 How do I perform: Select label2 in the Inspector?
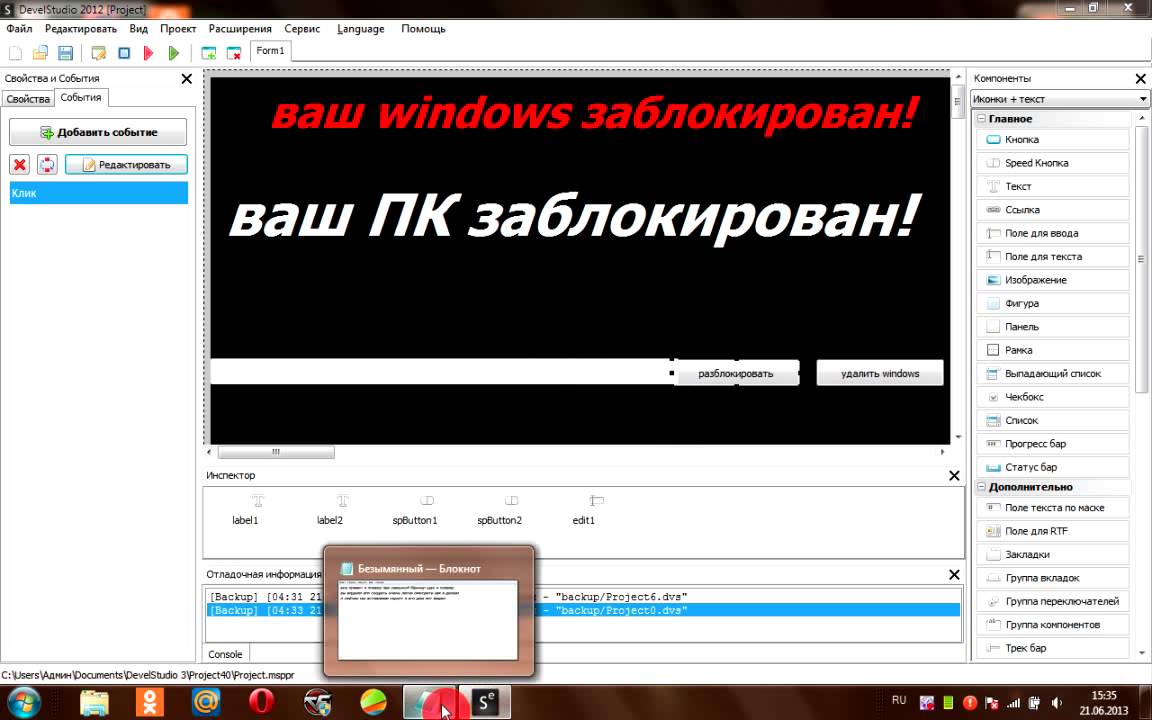coord(330,510)
